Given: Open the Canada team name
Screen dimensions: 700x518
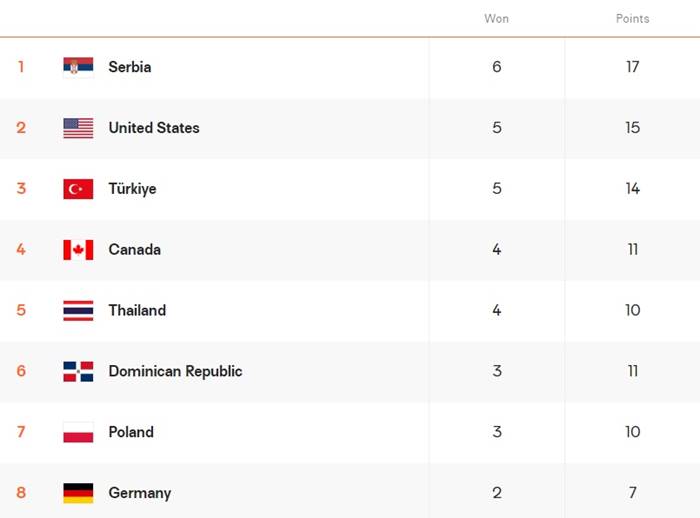Looking at the screenshot, I should coord(134,250).
